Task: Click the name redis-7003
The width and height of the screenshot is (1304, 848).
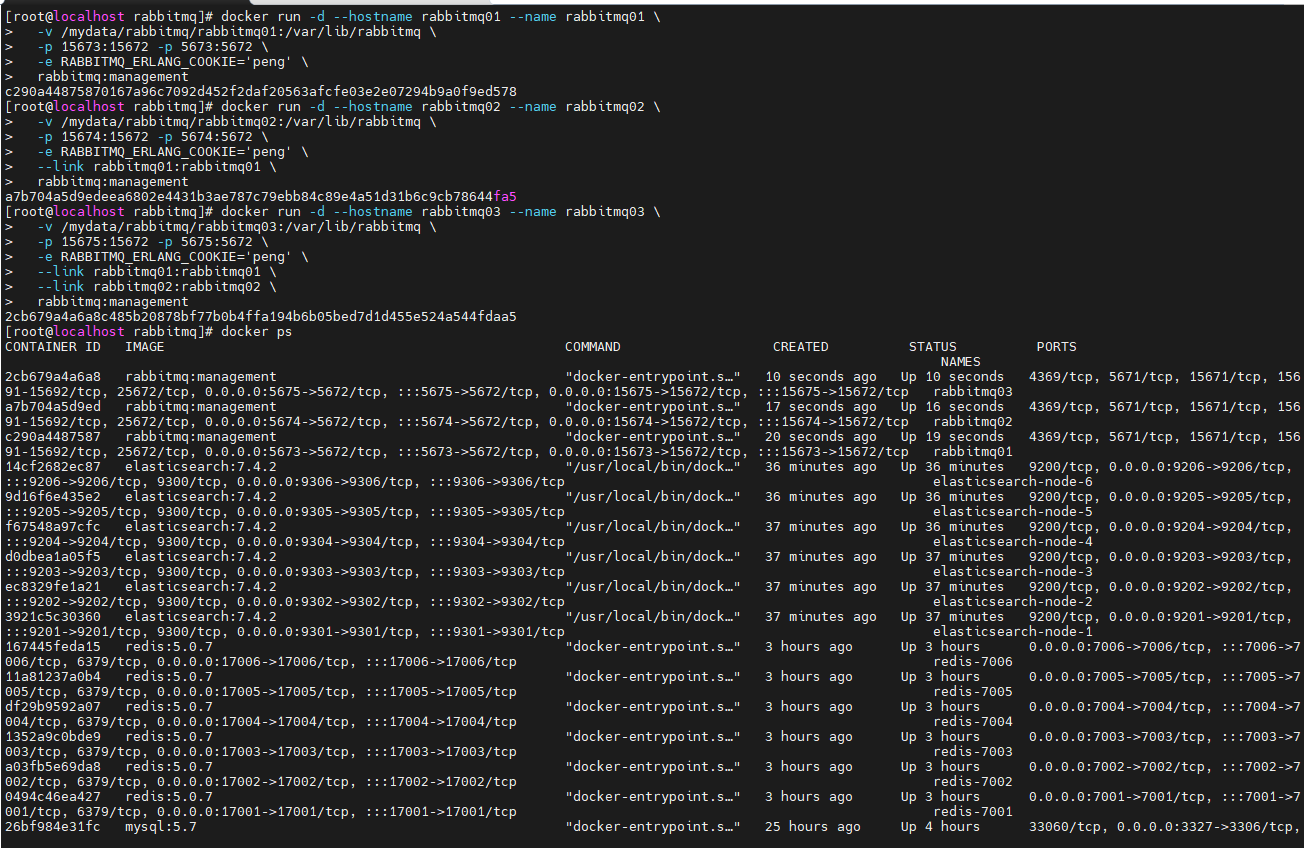Action: point(973,752)
